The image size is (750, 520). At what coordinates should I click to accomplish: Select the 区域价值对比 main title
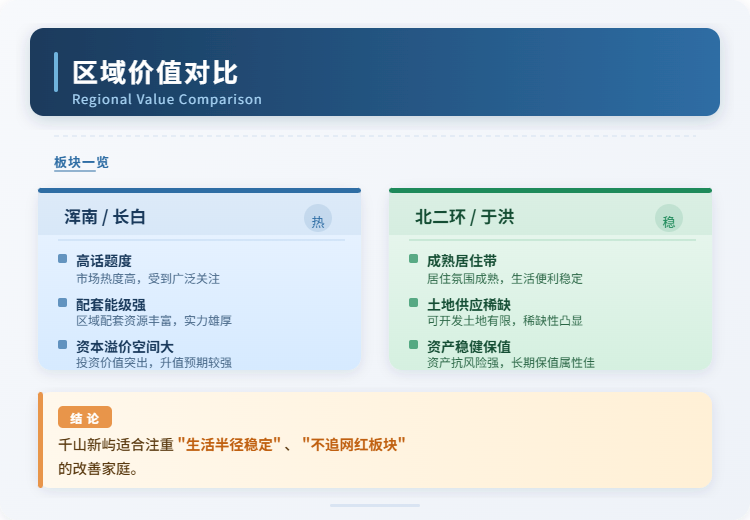155,73
